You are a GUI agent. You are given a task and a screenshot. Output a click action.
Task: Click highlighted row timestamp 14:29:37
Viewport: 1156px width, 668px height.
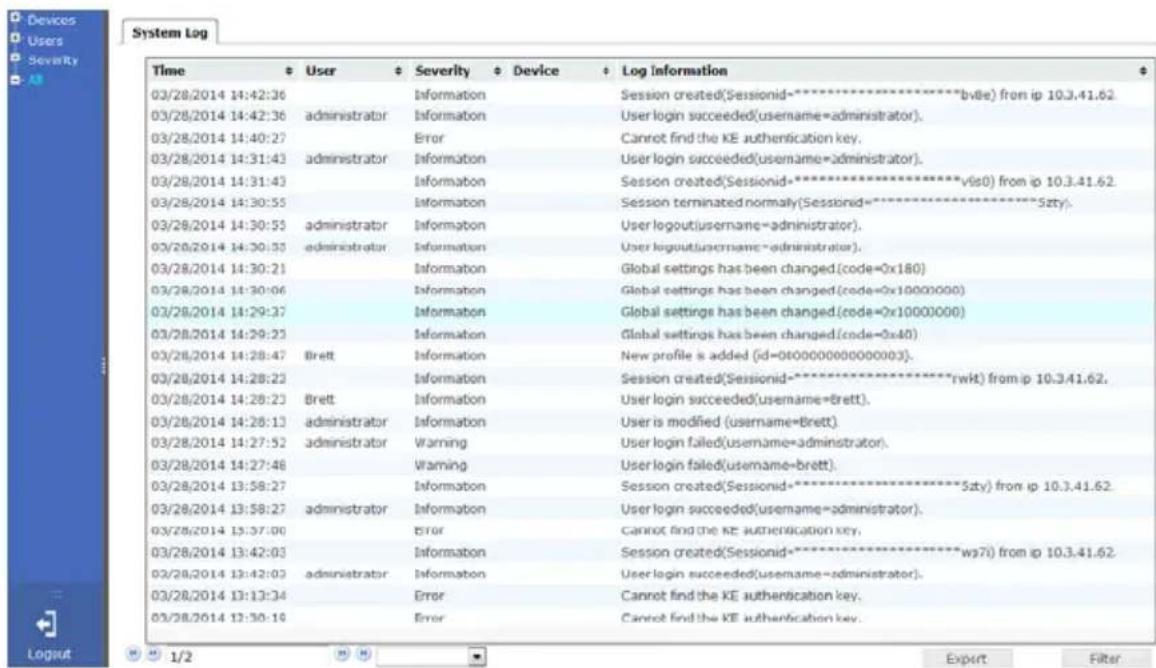point(218,312)
